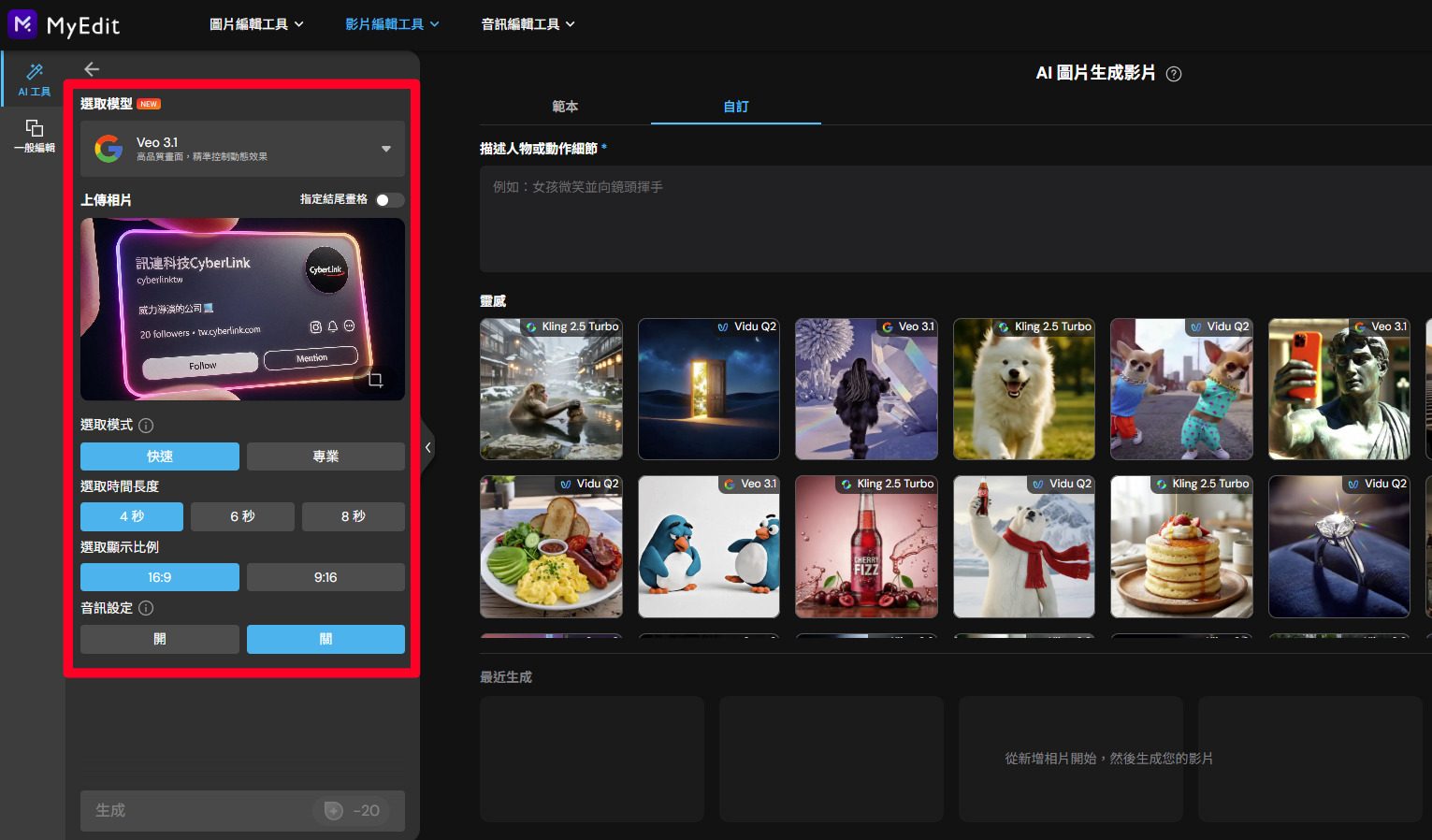Click the 從新增相片開始 placeholder text
Screen dimensions: 1432x840
[x=1108, y=759]
